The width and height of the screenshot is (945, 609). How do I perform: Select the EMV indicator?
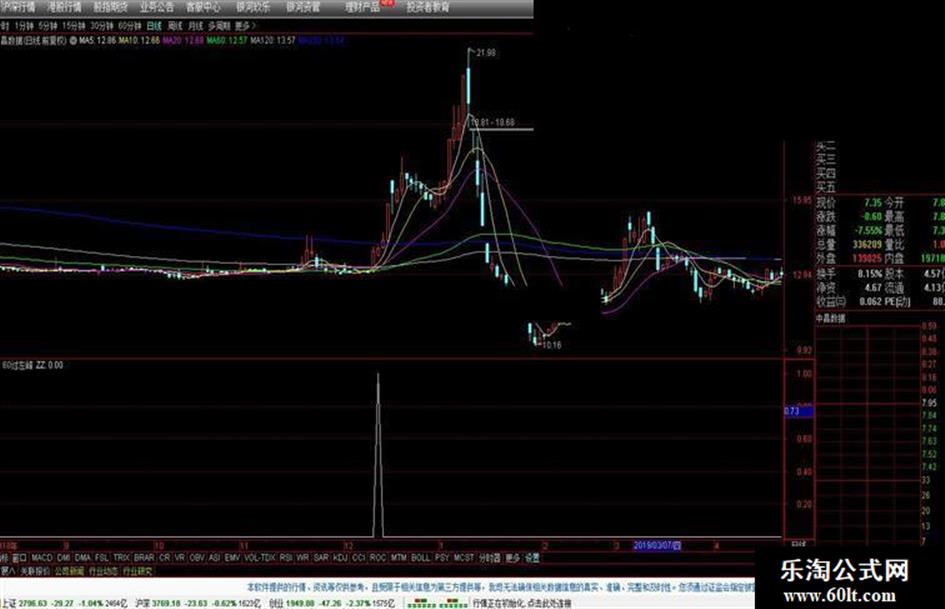[x=232, y=558]
